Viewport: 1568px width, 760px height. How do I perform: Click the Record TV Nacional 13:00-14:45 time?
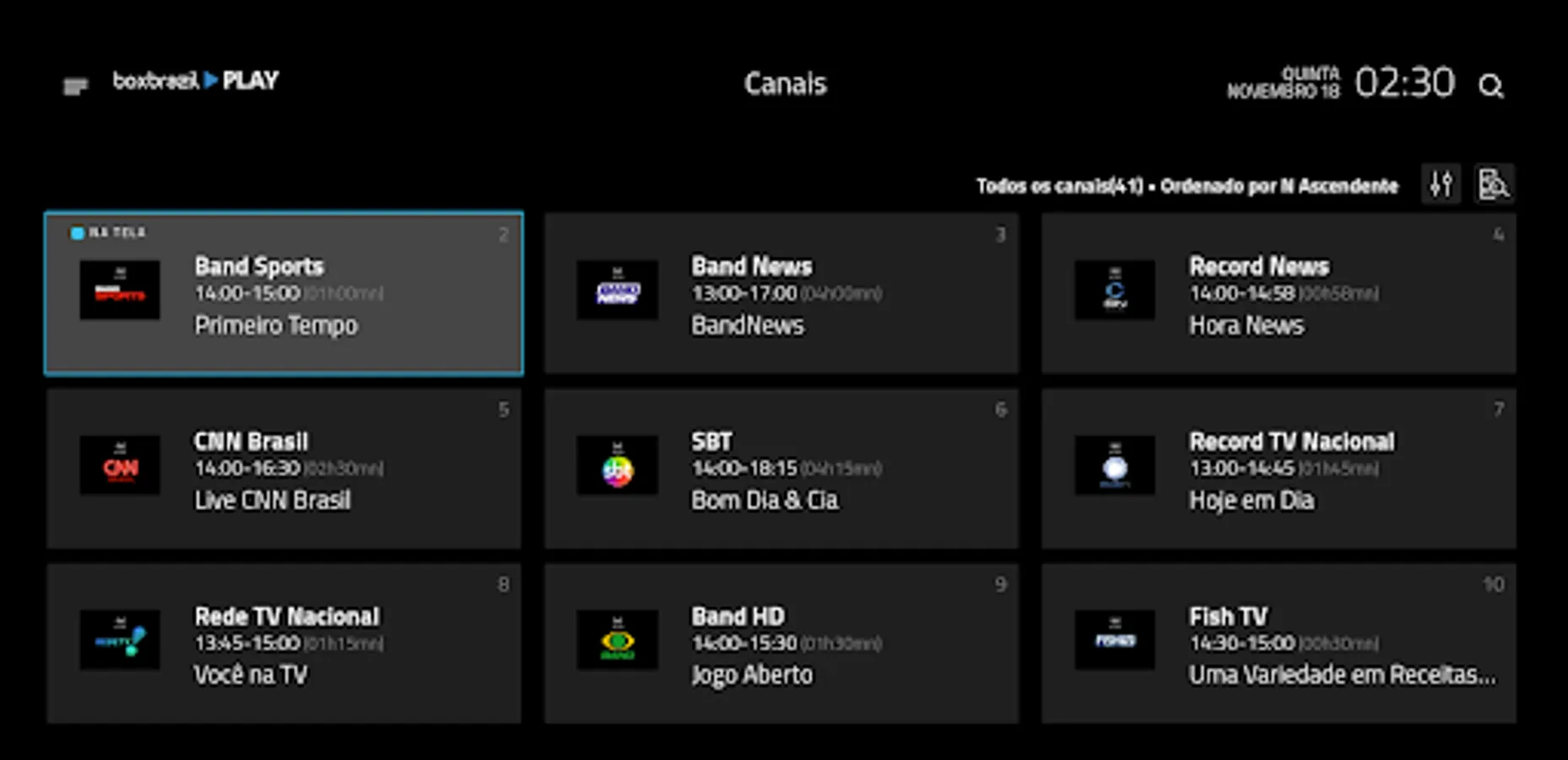(x=1241, y=468)
